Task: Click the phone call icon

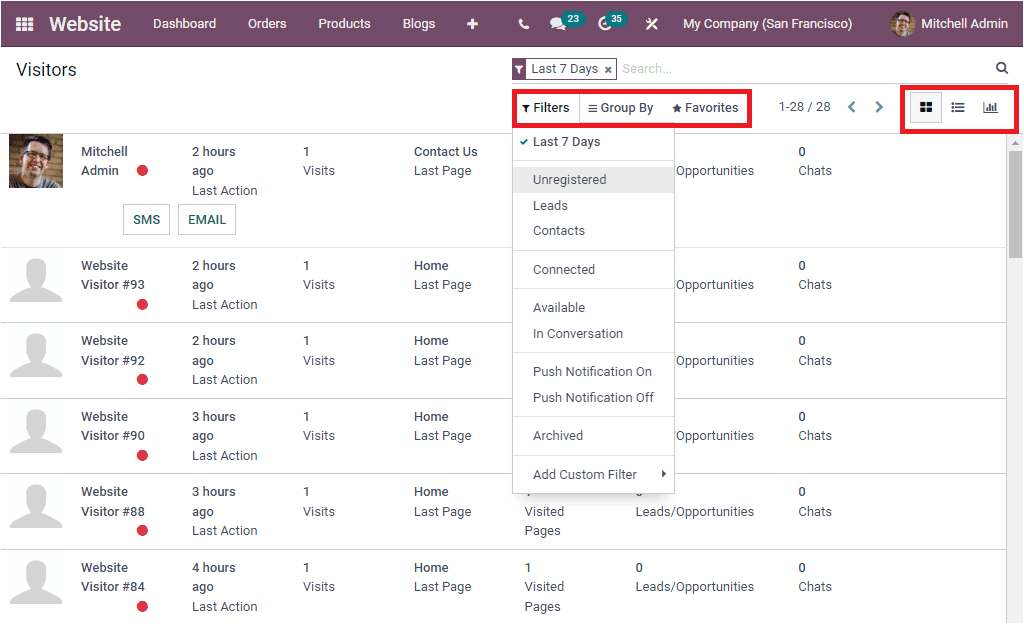Action: click(525, 23)
